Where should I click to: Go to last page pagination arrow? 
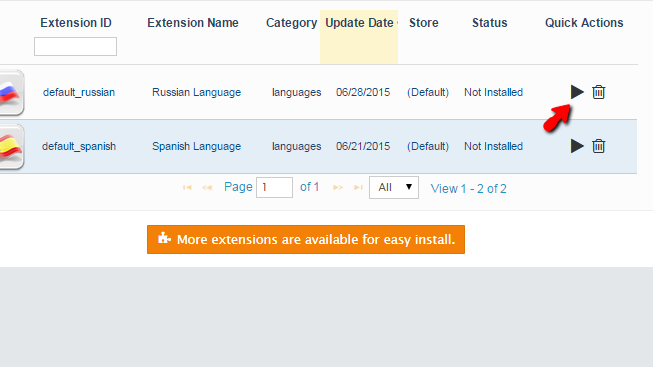pyautogui.click(x=358, y=187)
